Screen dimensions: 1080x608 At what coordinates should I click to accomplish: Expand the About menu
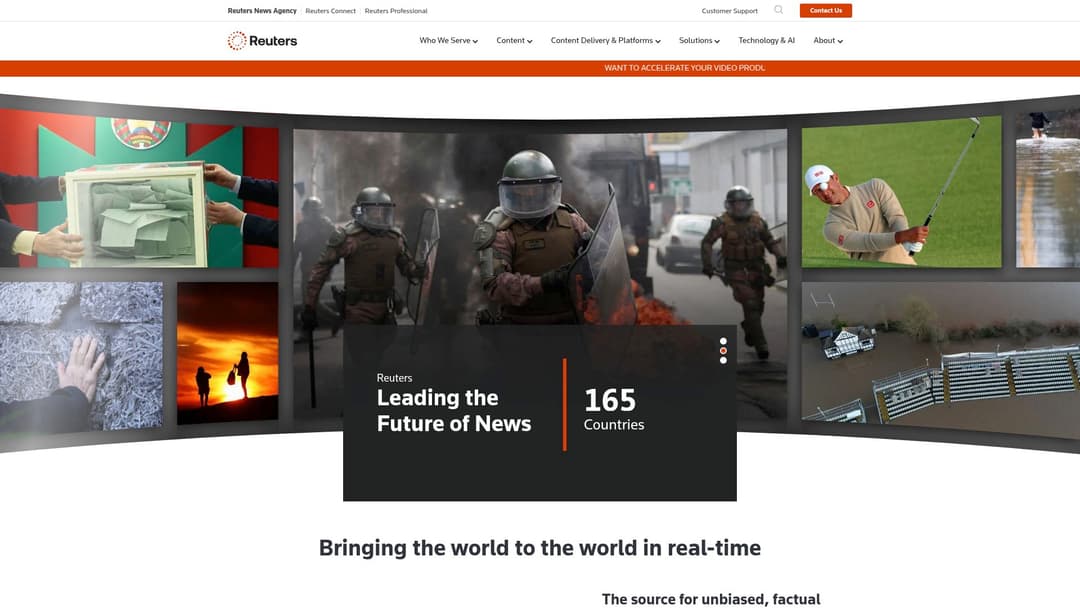pyautogui.click(x=828, y=41)
